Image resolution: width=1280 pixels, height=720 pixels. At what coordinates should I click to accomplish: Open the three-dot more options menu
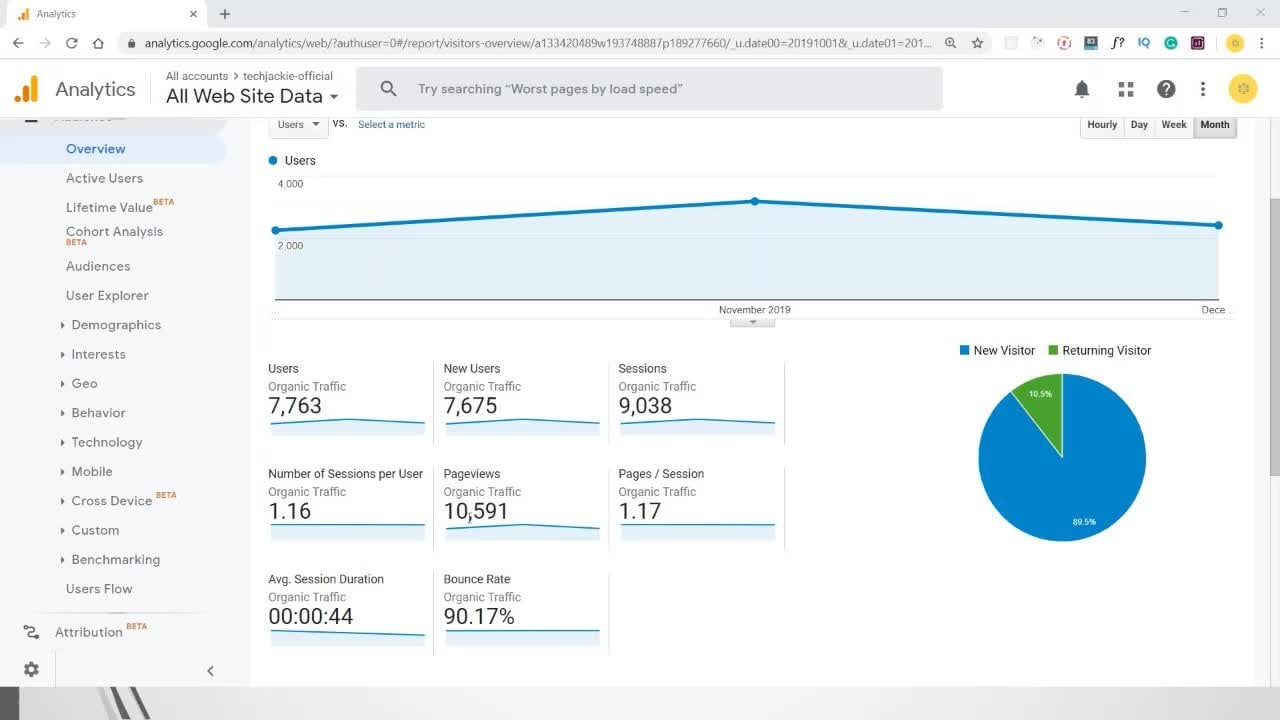(x=1203, y=89)
